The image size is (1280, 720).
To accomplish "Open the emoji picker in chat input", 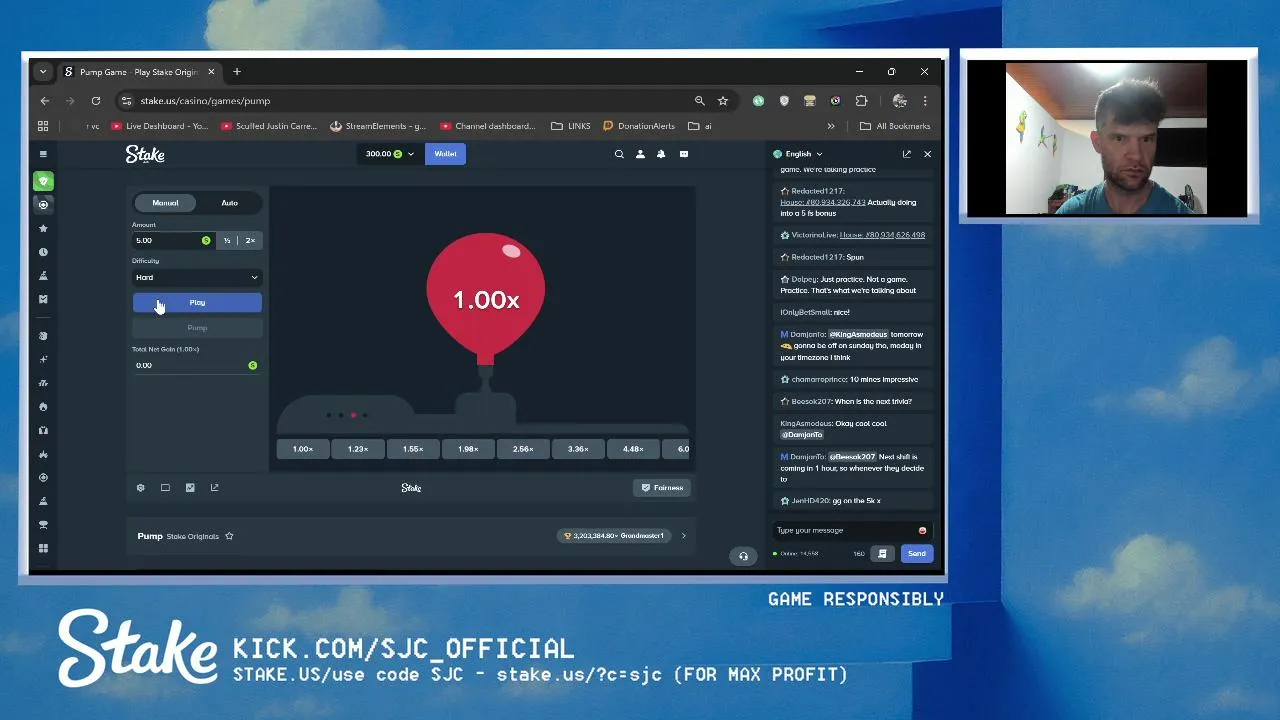I will tap(922, 531).
